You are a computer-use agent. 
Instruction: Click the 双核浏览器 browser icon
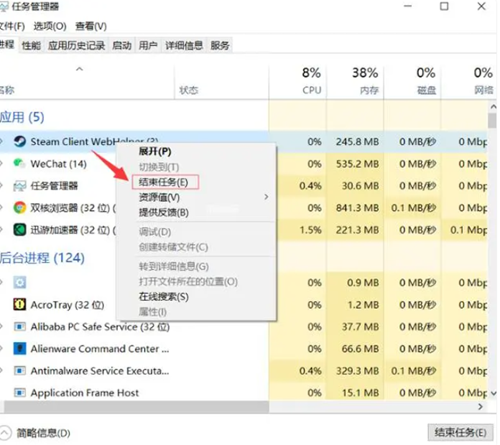coord(20,208)
